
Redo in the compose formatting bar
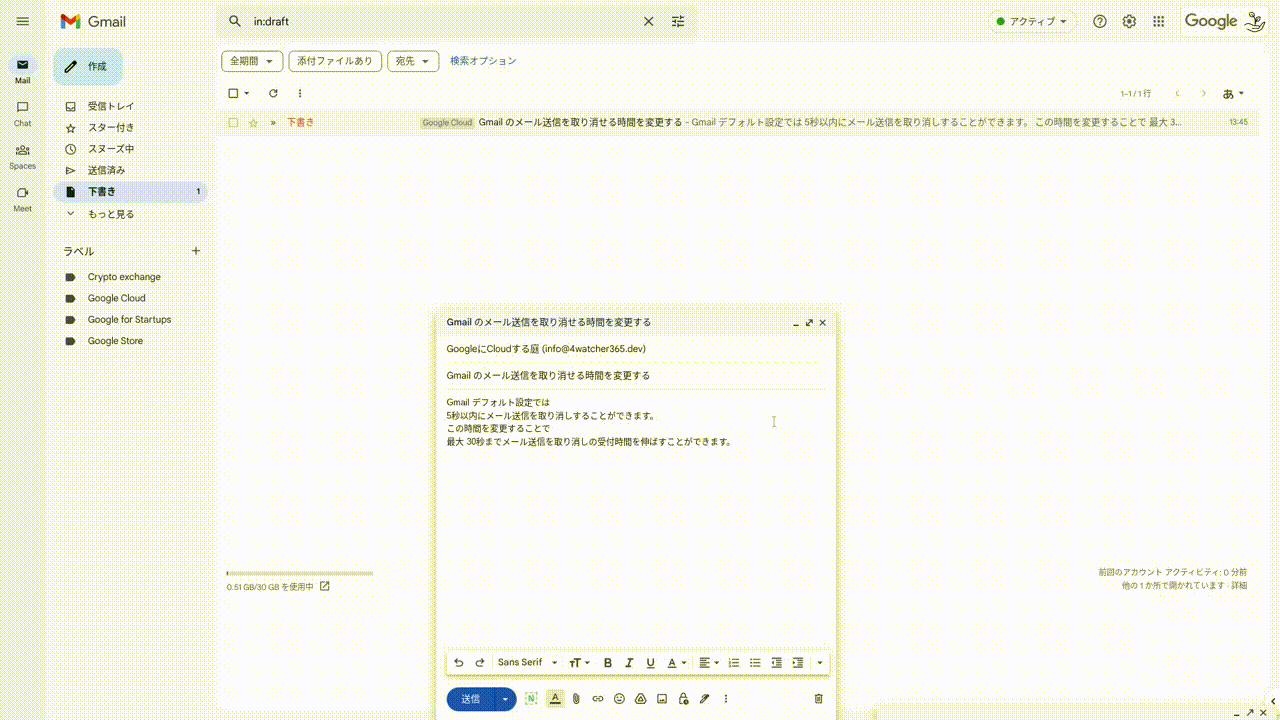[x=480, y=662]
